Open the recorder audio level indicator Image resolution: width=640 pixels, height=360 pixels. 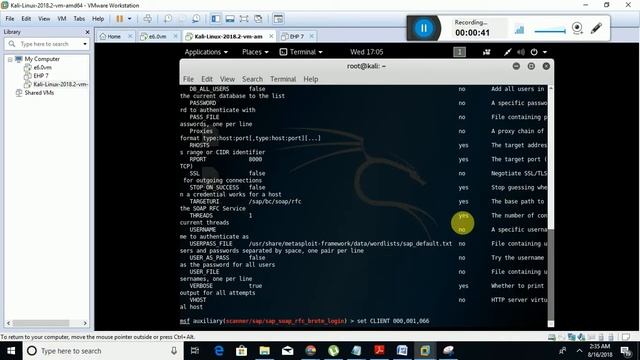coord(520,30)
